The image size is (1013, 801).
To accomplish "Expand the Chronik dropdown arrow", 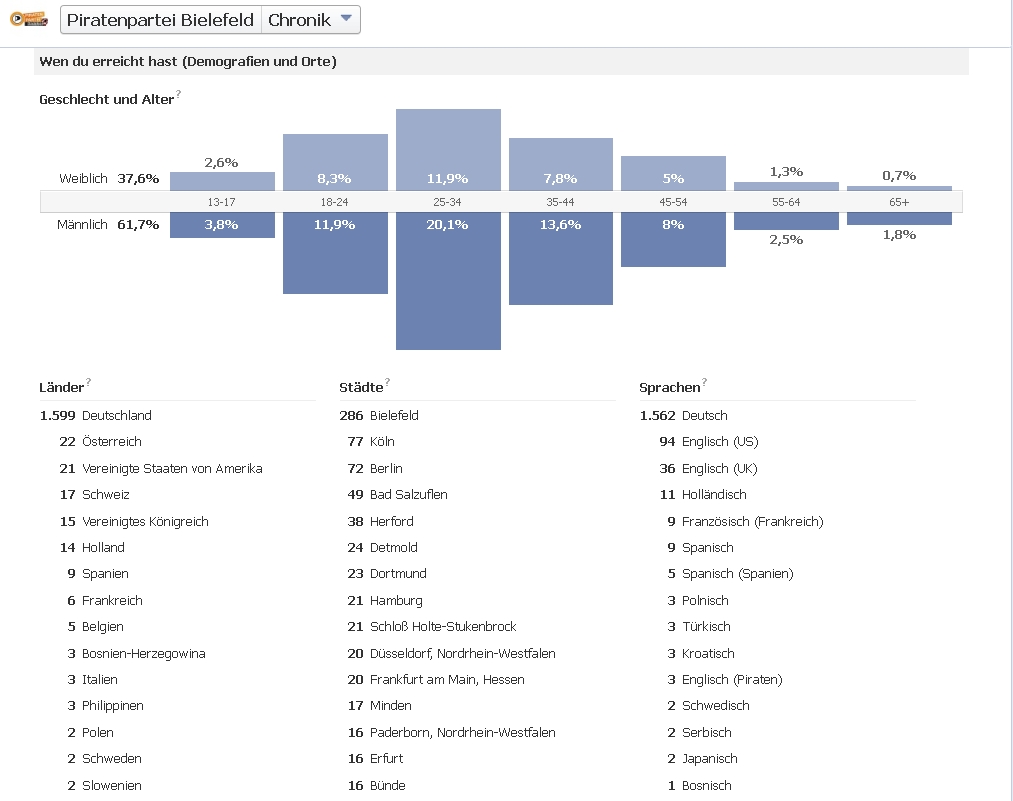I will tap(345, 19).
